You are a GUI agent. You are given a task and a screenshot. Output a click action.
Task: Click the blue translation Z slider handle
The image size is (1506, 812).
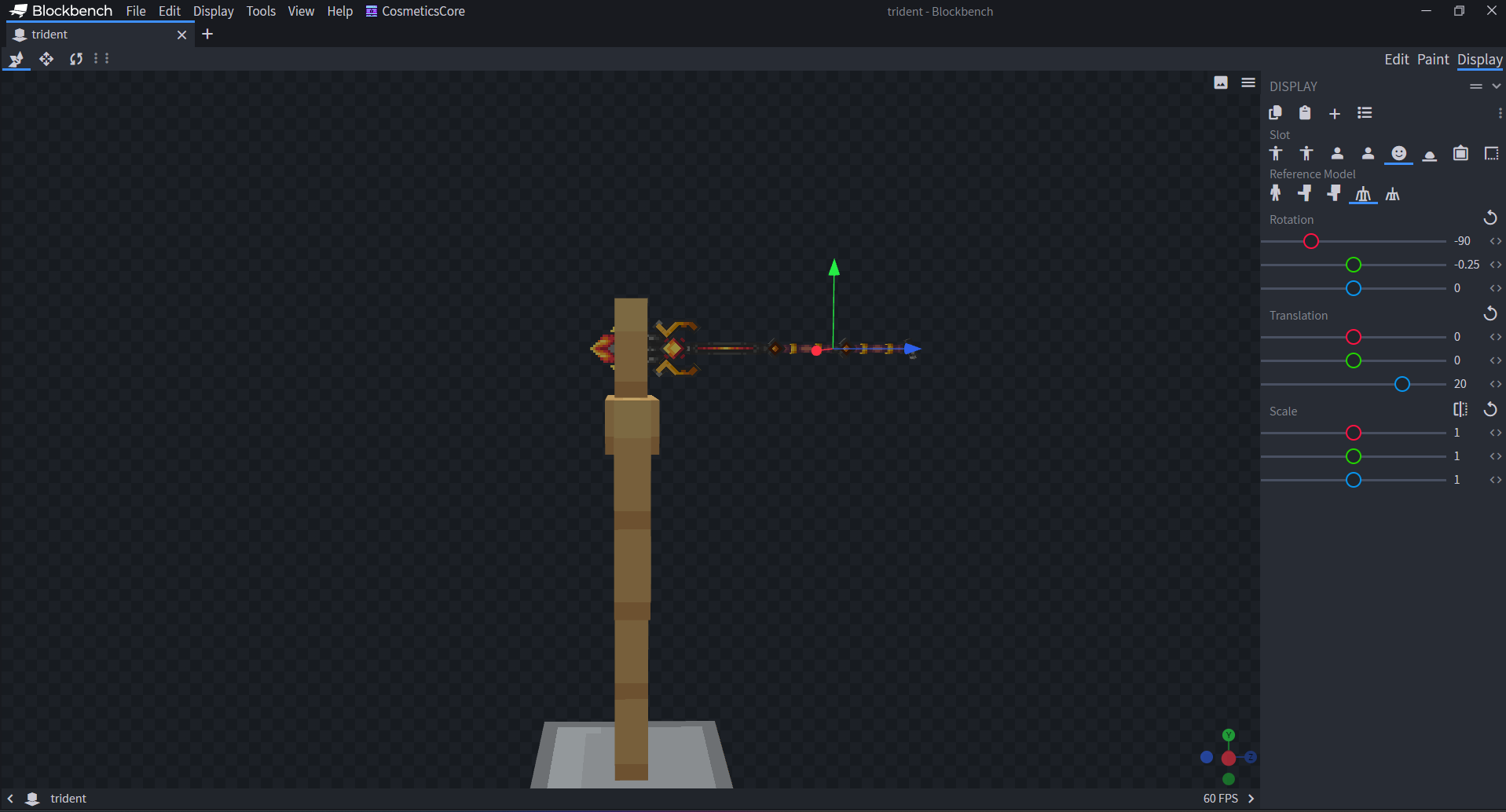coord(1402,384)
